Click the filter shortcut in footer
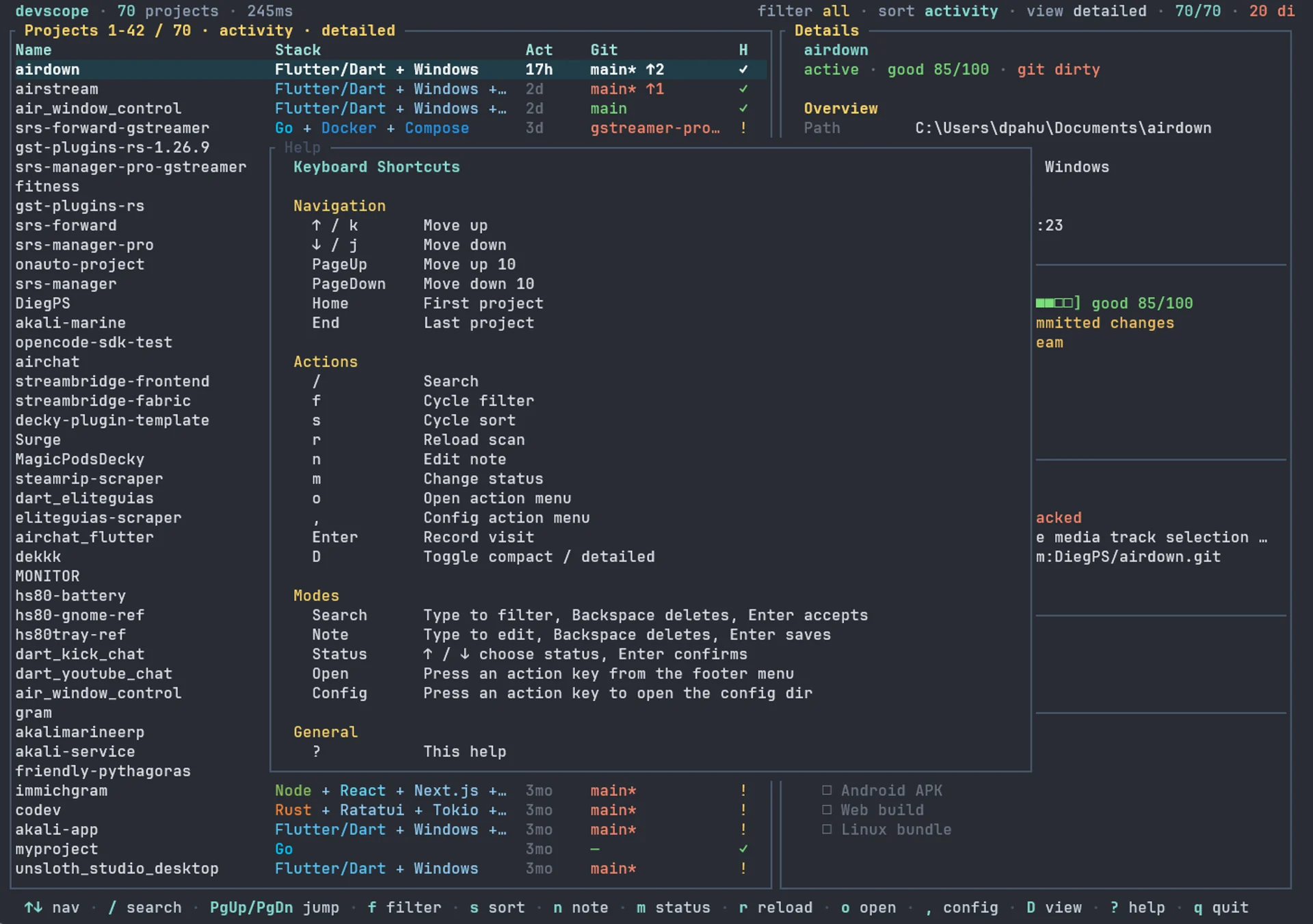Screen dimensions: 1313x924 [404, 908]
